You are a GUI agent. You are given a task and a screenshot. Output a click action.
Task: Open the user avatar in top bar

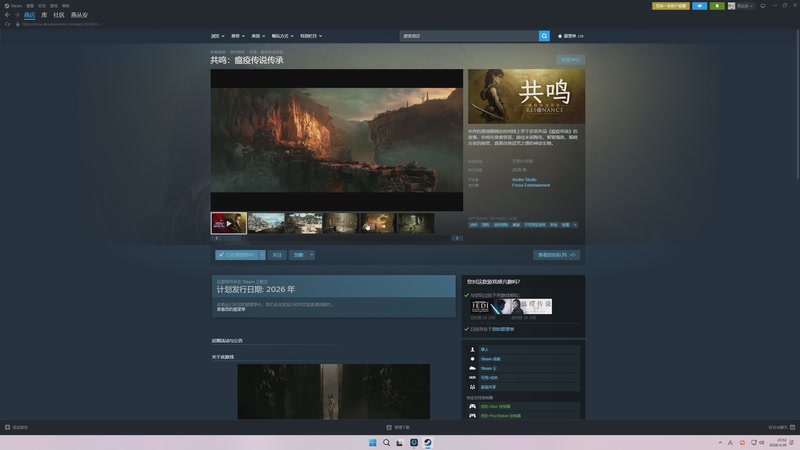click(x=731, y=6)
